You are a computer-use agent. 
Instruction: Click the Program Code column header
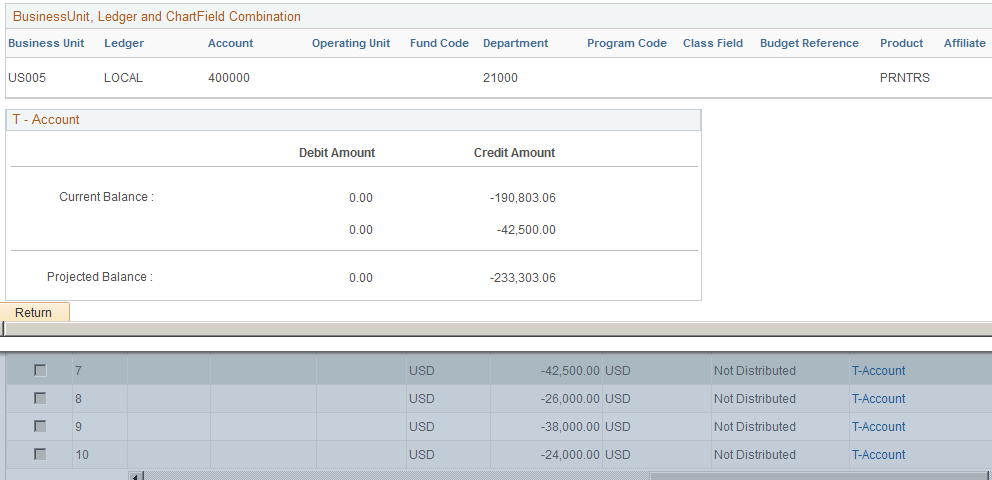click(x=627, y=44)
